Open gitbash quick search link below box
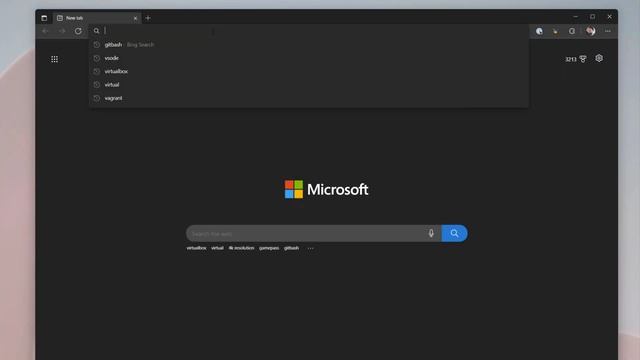 [291, 248]
